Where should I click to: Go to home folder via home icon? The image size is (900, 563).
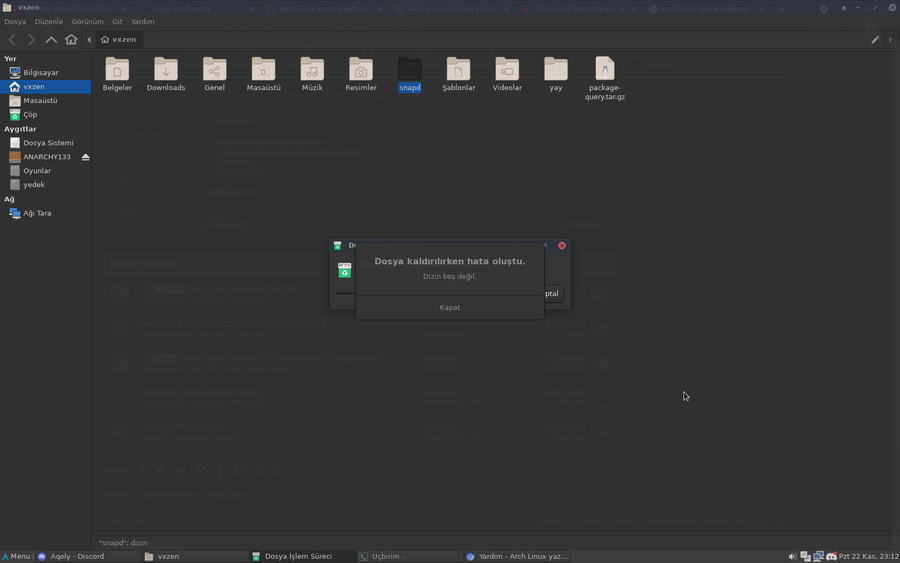[x=71, y=39]
